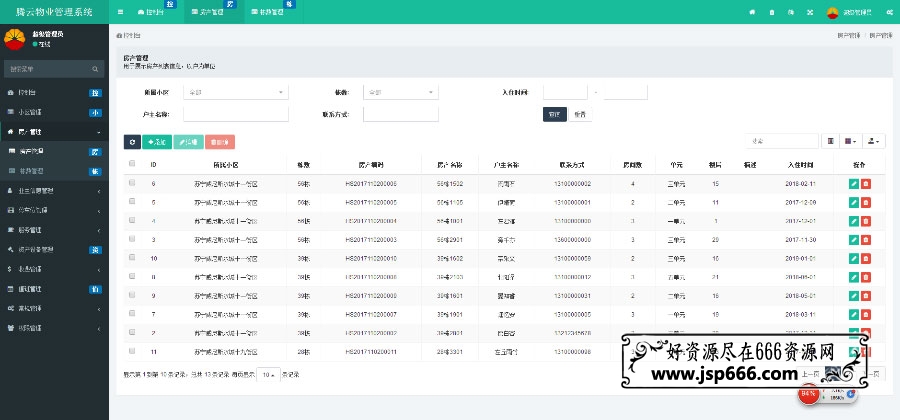The image size is (900, 420).
Task: Toggle the select-all checkbox in table header
Action: pos(132,164)
